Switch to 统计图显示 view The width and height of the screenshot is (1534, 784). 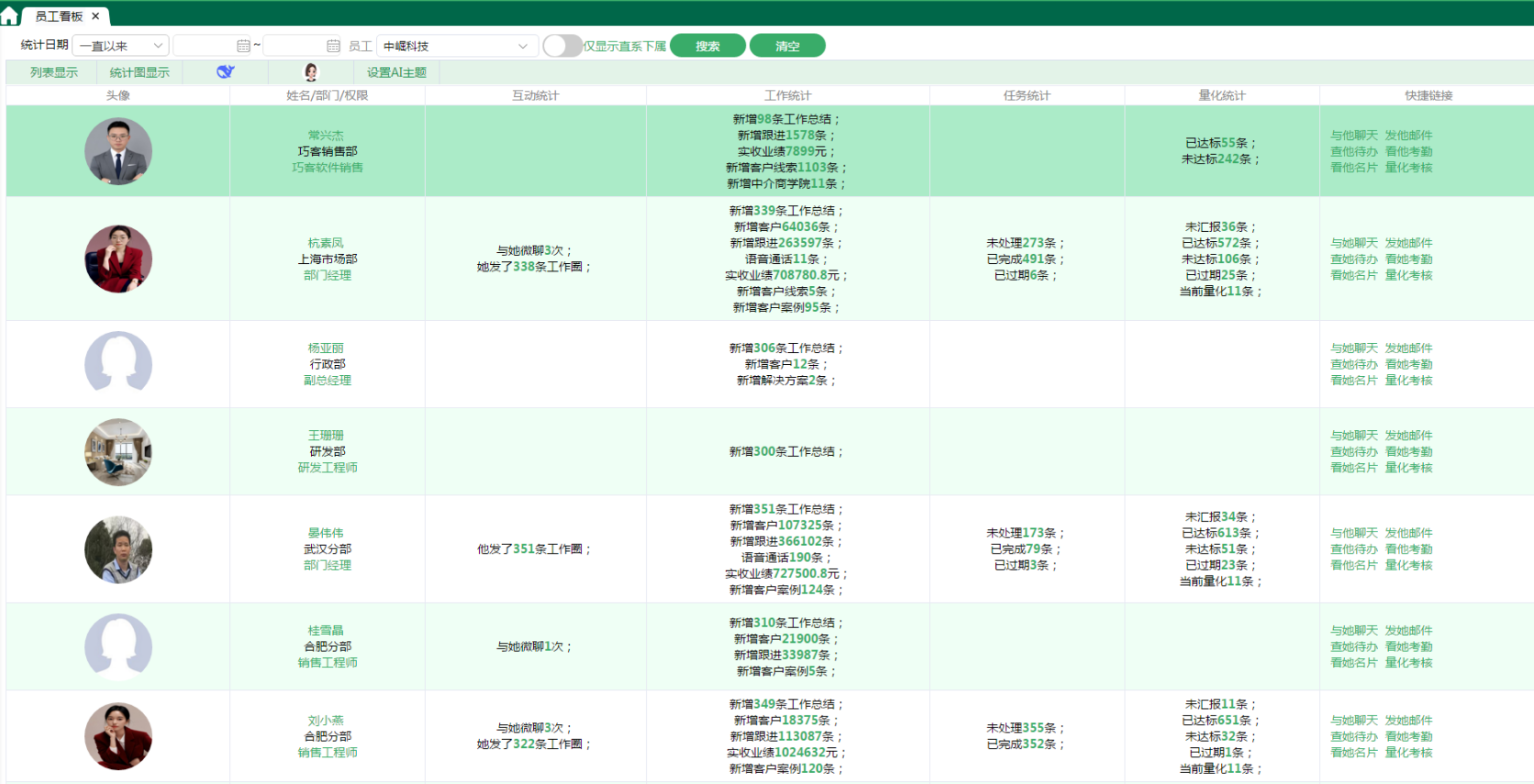(139, 72)
